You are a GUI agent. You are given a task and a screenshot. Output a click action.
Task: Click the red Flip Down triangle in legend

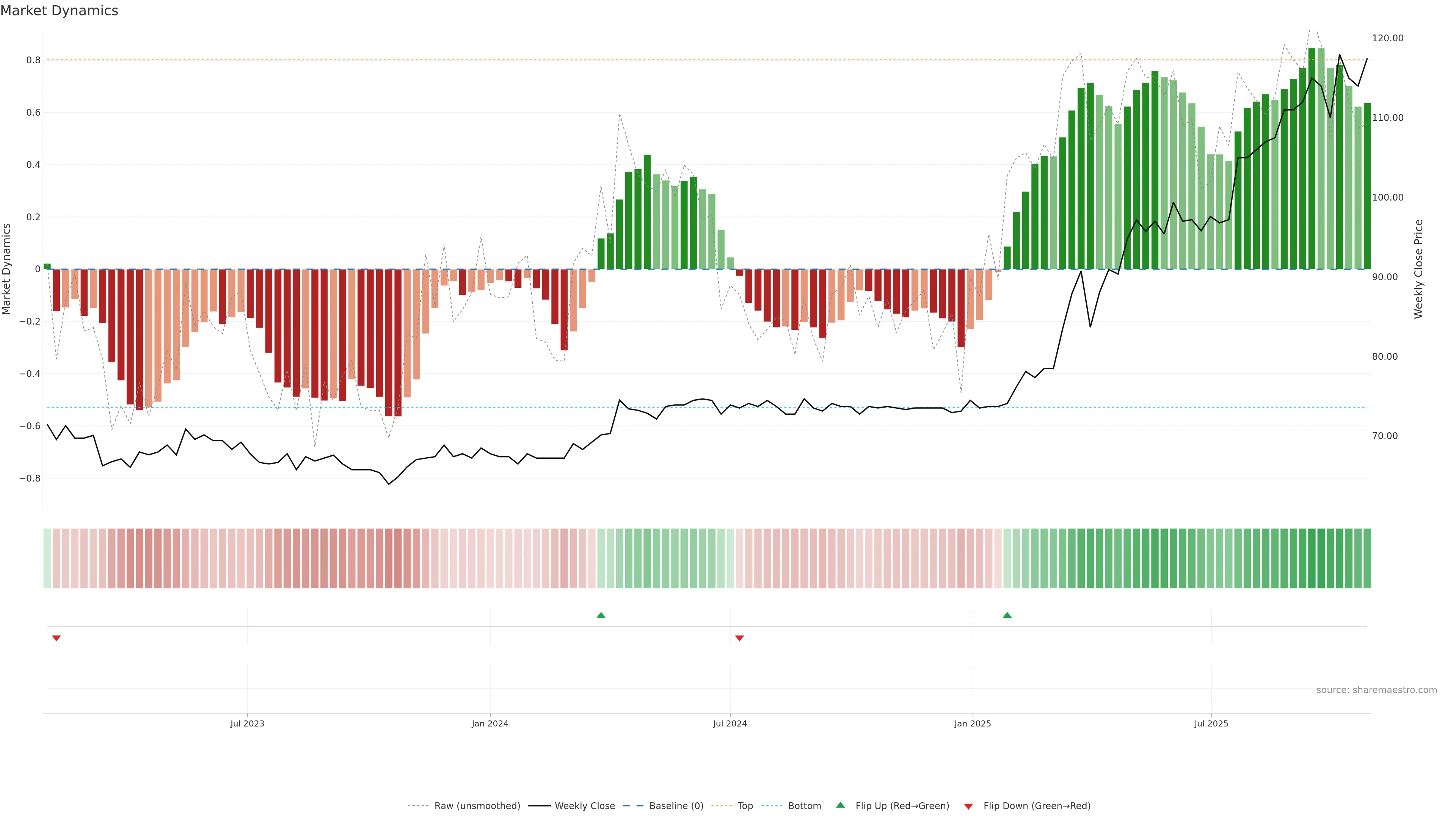tap(968, 806)
